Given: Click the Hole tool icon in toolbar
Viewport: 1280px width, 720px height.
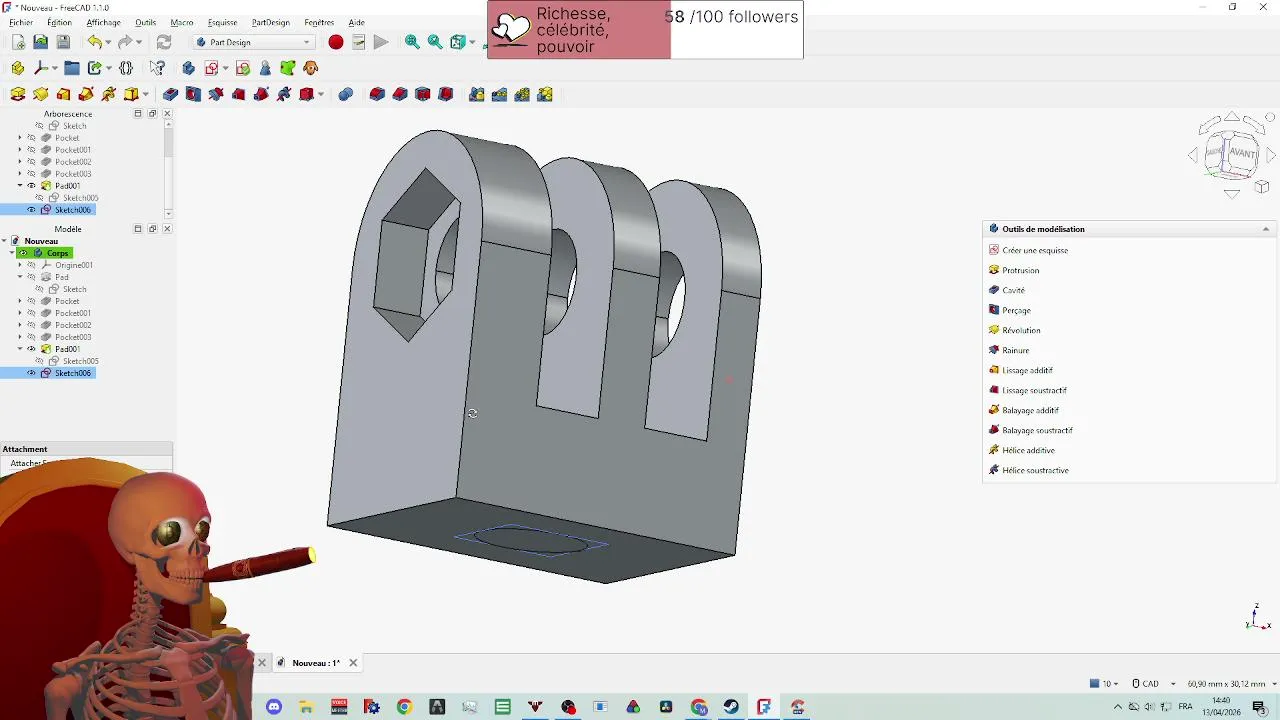Looking at the screenshot, I should (x=193, y=94).
